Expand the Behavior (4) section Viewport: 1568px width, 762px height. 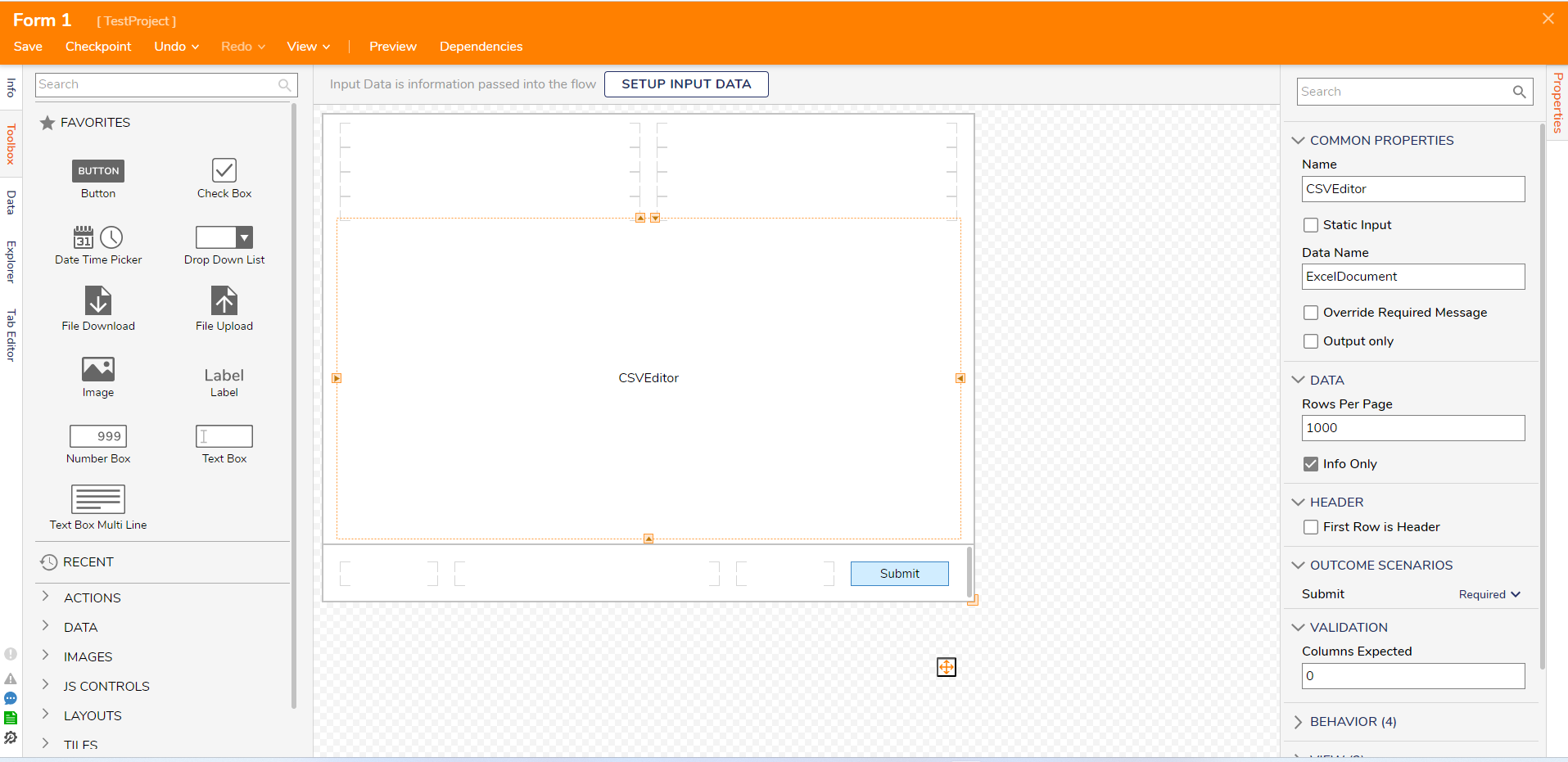pyautogui.click(x=1298, y=722)
